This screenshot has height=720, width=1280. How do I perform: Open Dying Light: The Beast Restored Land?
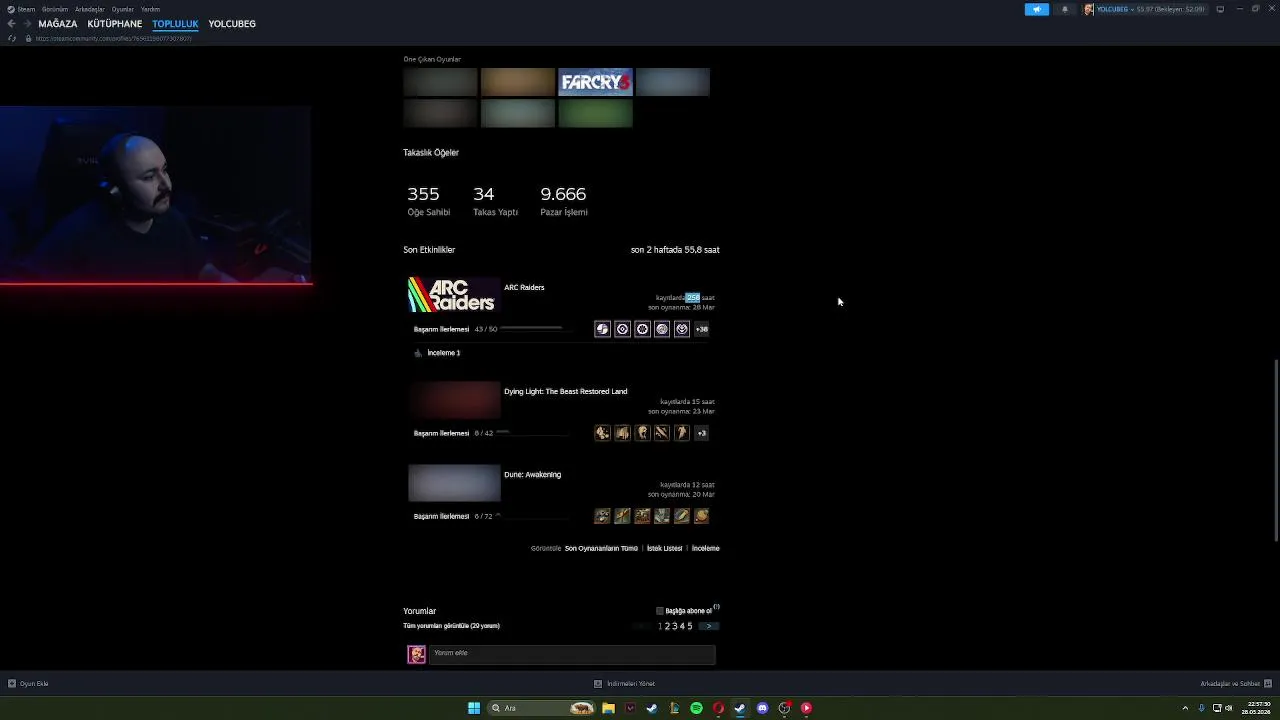565,392
